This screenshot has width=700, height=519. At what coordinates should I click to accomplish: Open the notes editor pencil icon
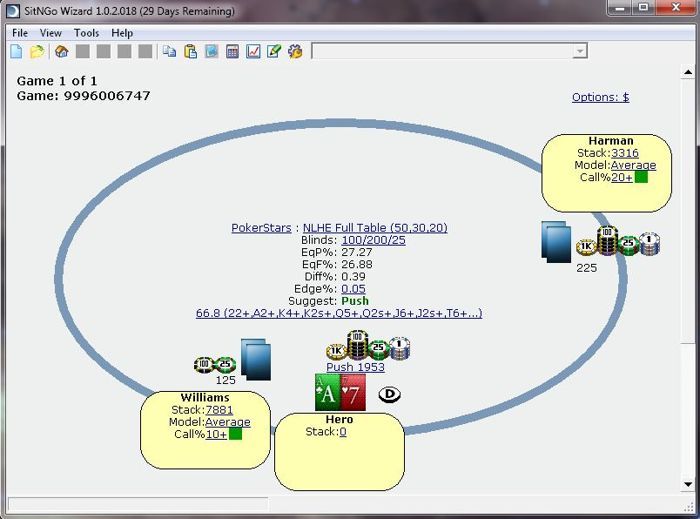point(274,51)
